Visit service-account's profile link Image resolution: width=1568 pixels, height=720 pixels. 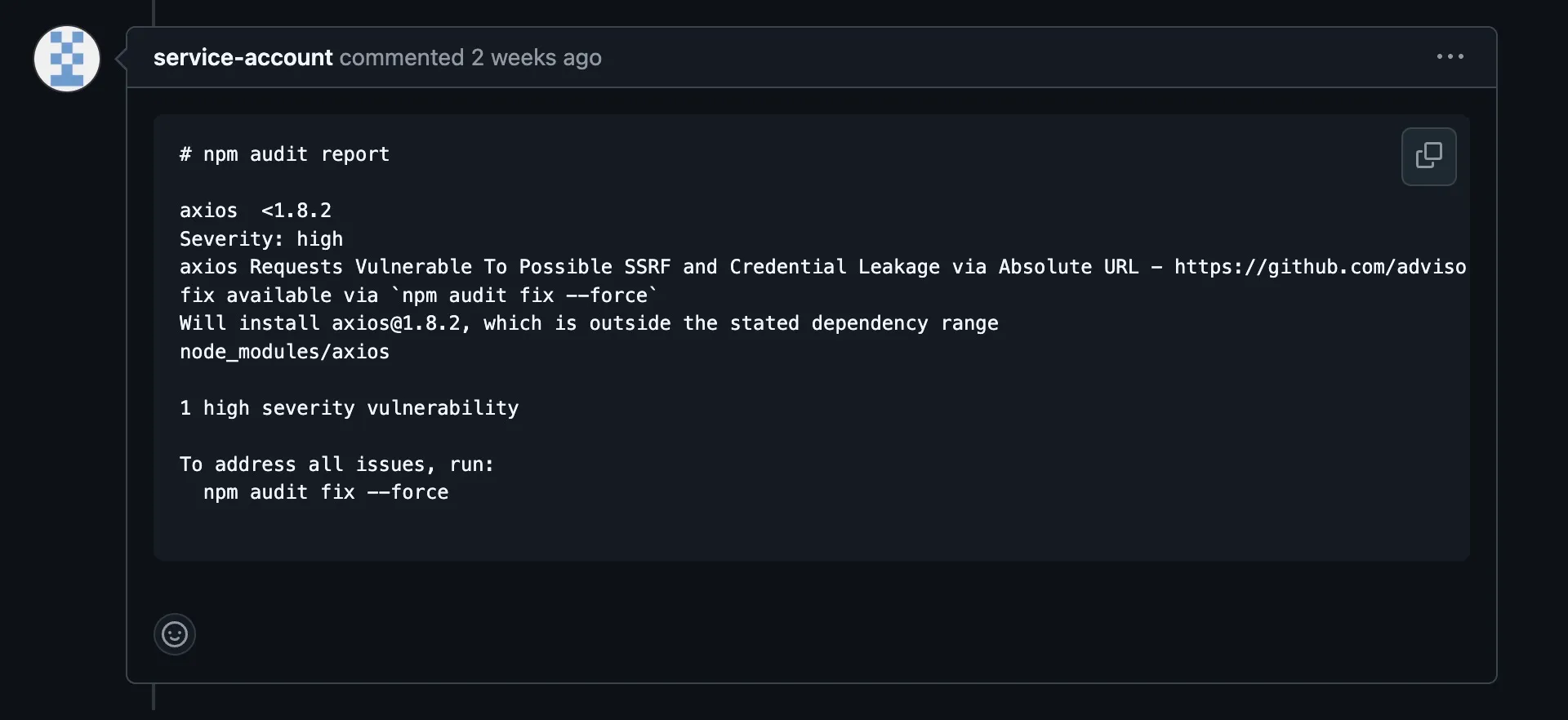pyautogui.click(x=242, y=57)
